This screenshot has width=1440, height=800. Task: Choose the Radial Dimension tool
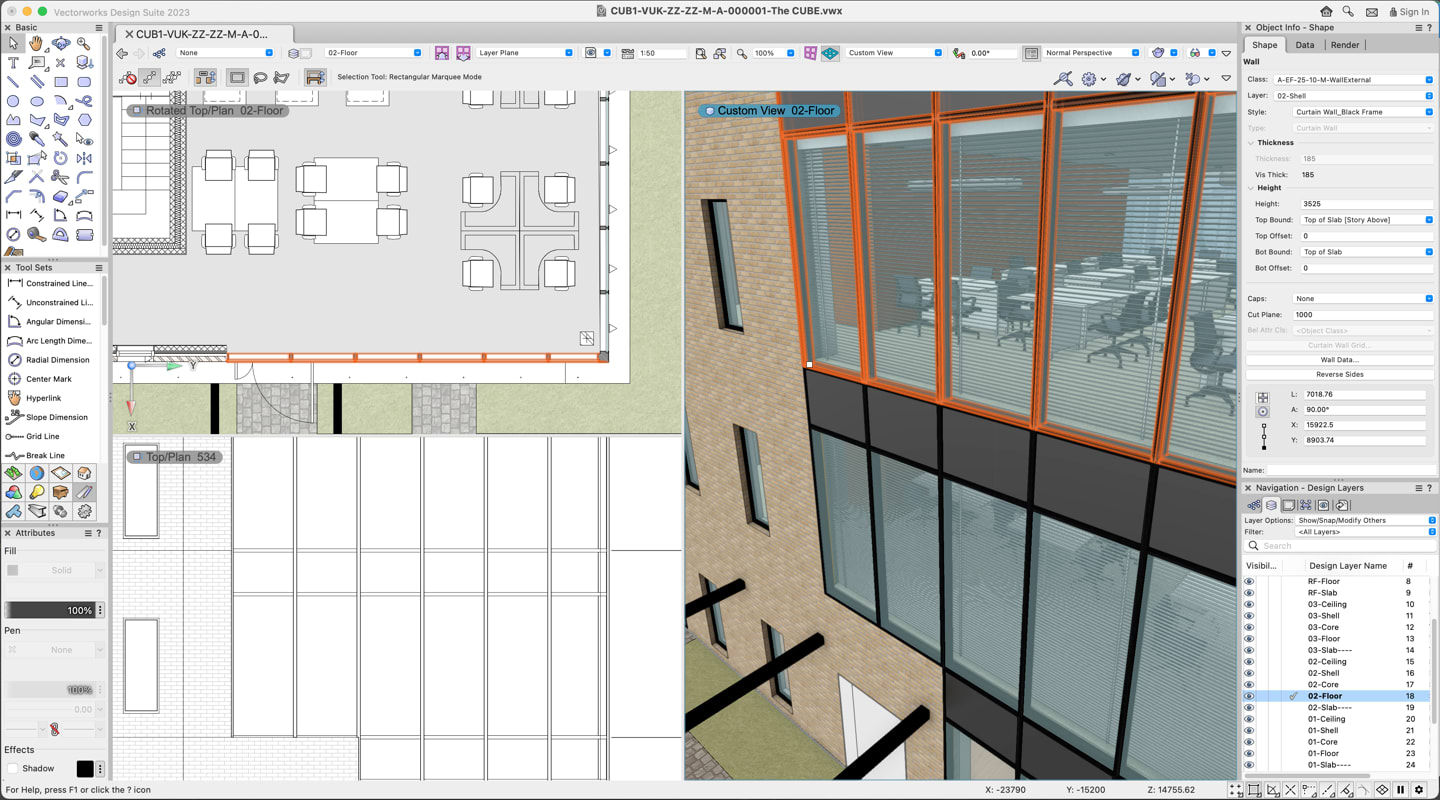57,360
